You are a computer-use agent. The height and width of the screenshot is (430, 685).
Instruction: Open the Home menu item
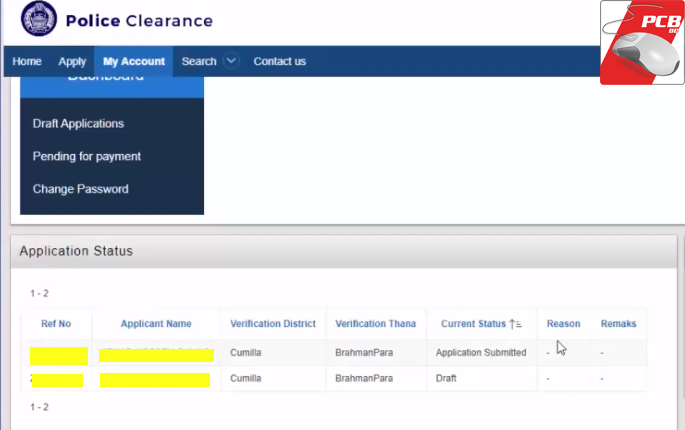point(27,61)
